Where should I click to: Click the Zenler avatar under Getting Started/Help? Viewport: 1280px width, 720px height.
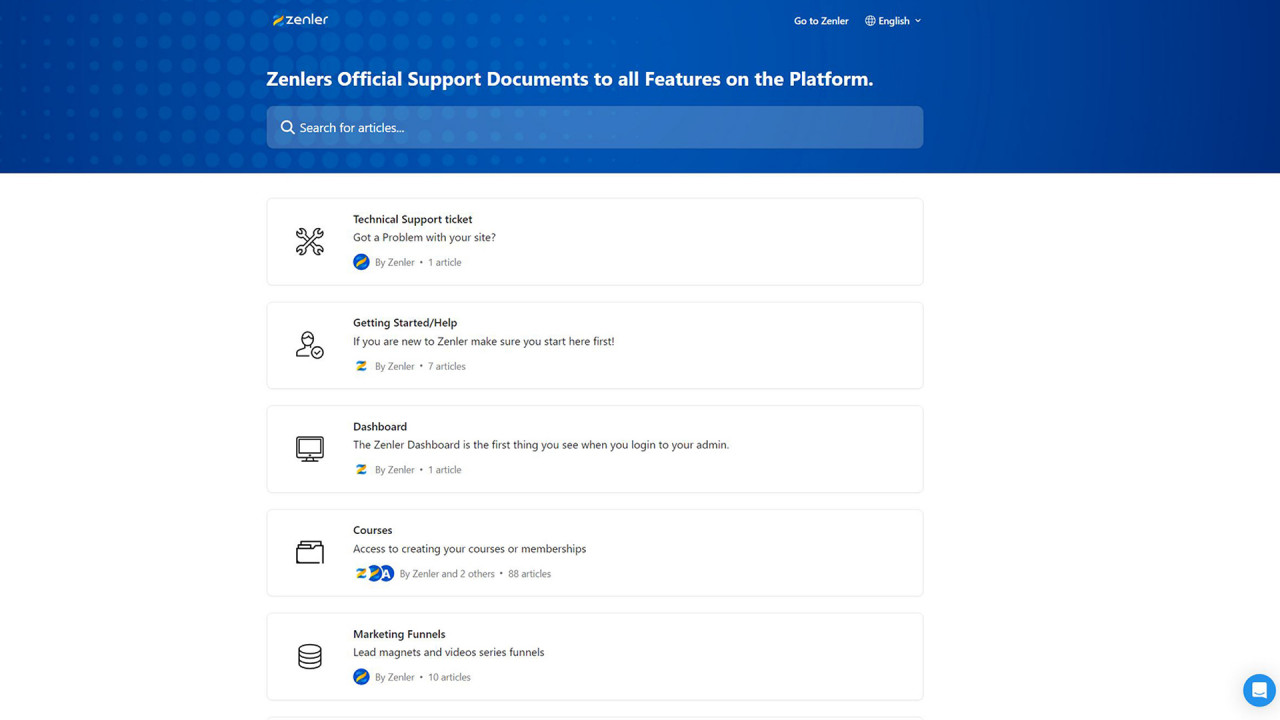click(x=361, y=366)
